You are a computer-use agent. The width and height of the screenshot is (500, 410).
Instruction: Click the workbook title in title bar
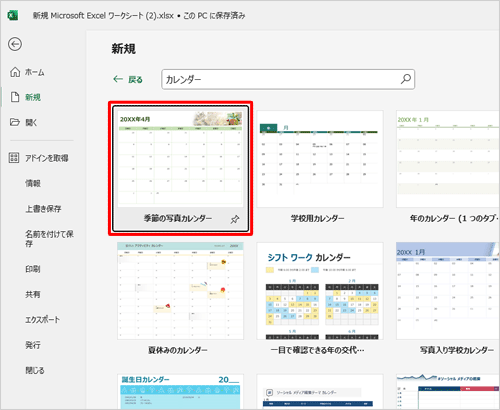pos(139,16)
